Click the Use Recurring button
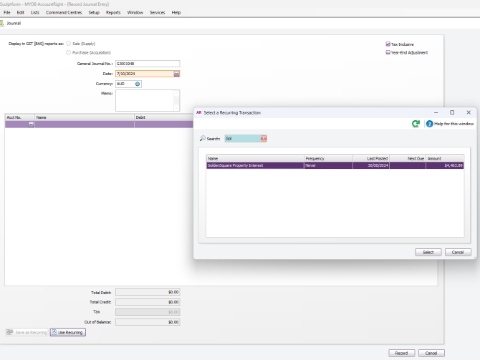This screenshot has width=480, height=360. pyautogui.click(x=68, y=332)
